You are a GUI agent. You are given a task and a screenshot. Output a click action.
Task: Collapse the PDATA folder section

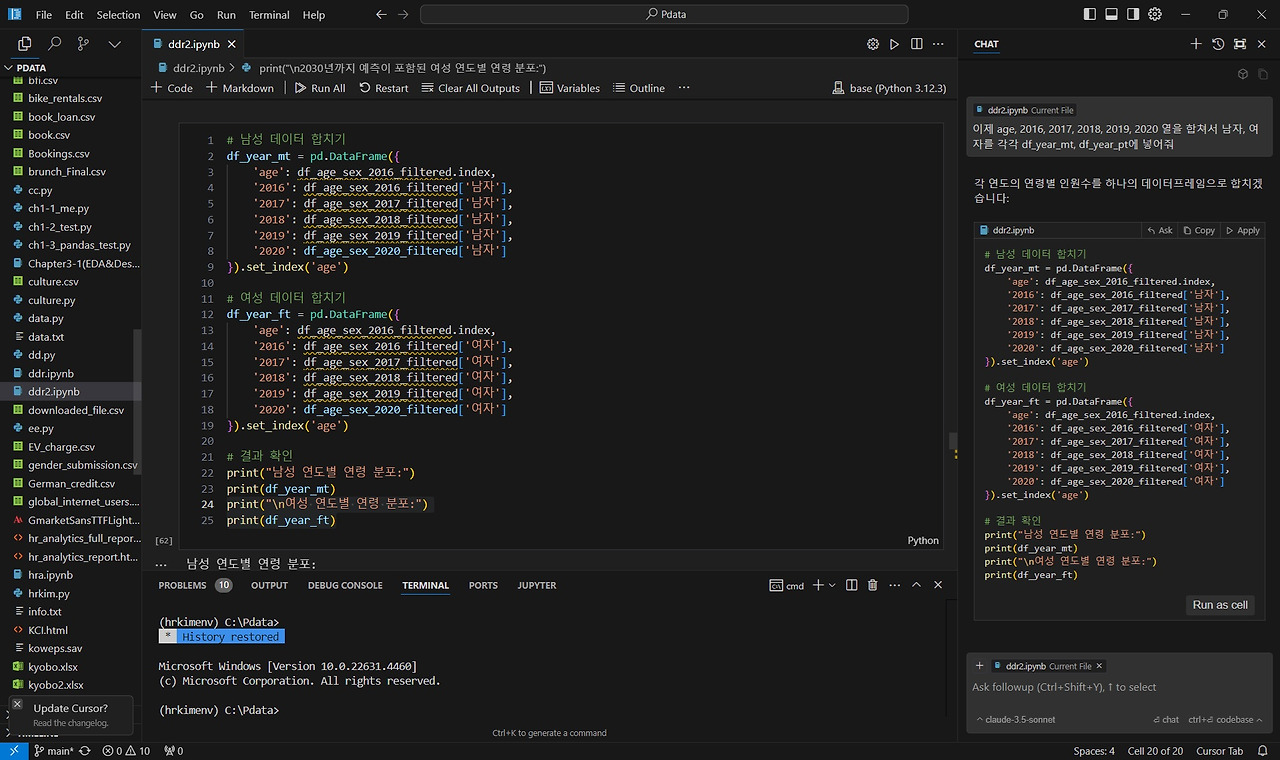tap(70, 68)
